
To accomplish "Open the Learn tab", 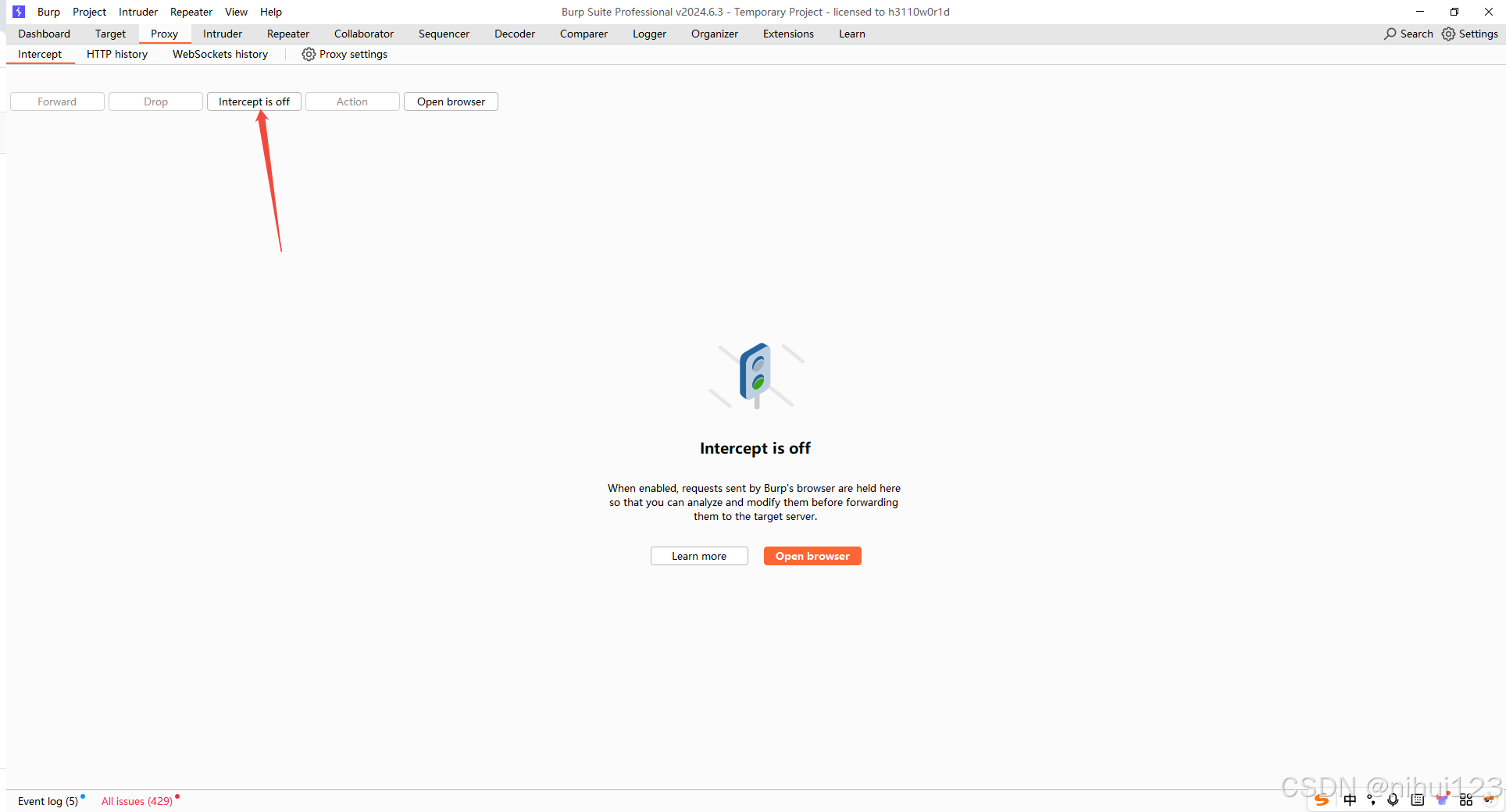I will coord(852,34).
